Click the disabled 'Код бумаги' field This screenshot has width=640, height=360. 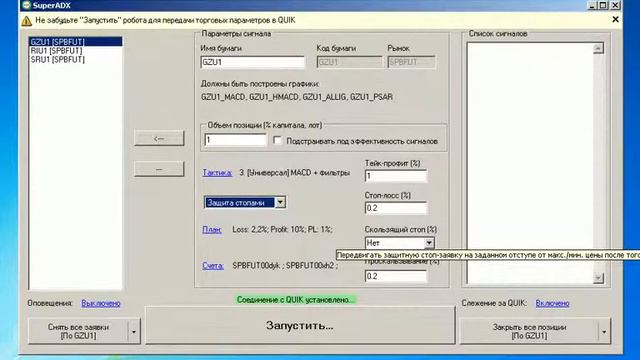point(349,62)
